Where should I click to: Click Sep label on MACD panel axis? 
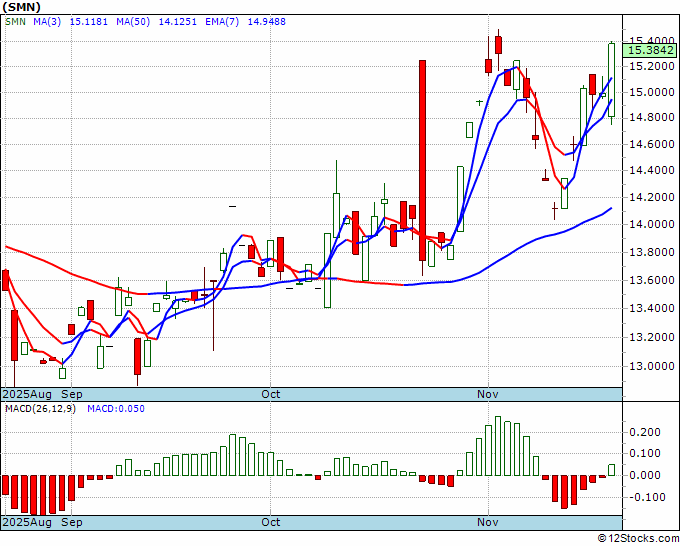click(72, 522)
